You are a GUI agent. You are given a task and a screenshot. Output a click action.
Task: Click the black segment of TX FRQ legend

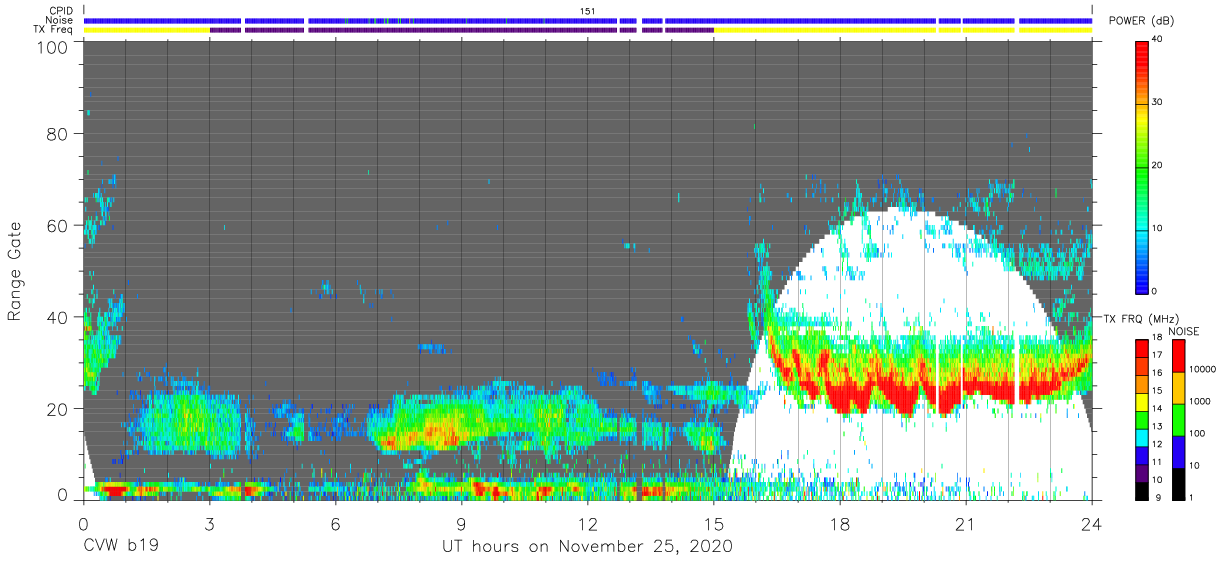click(1140, 492)
